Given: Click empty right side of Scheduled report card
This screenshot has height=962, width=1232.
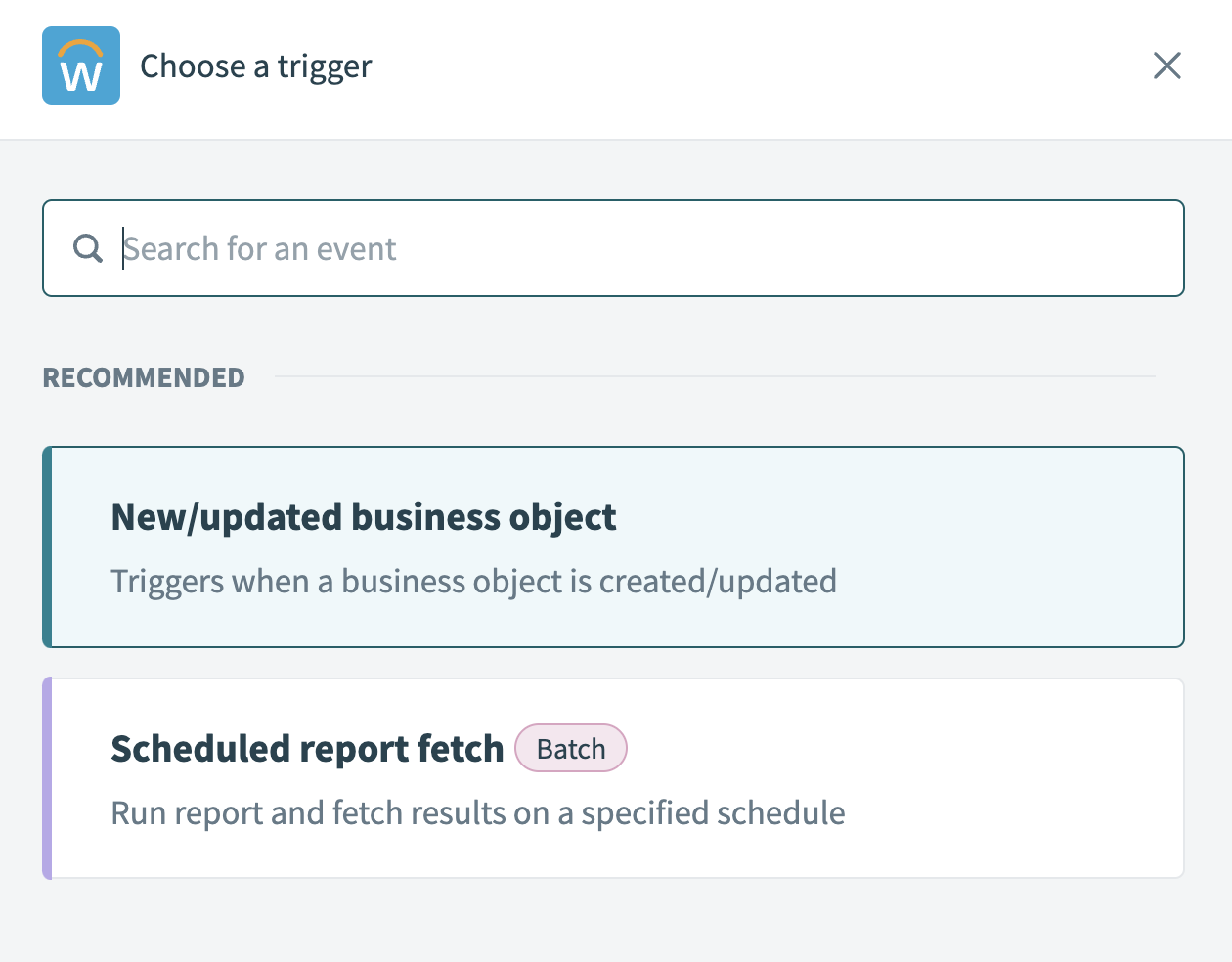Looking at the screenshot, I should 1027,778.
